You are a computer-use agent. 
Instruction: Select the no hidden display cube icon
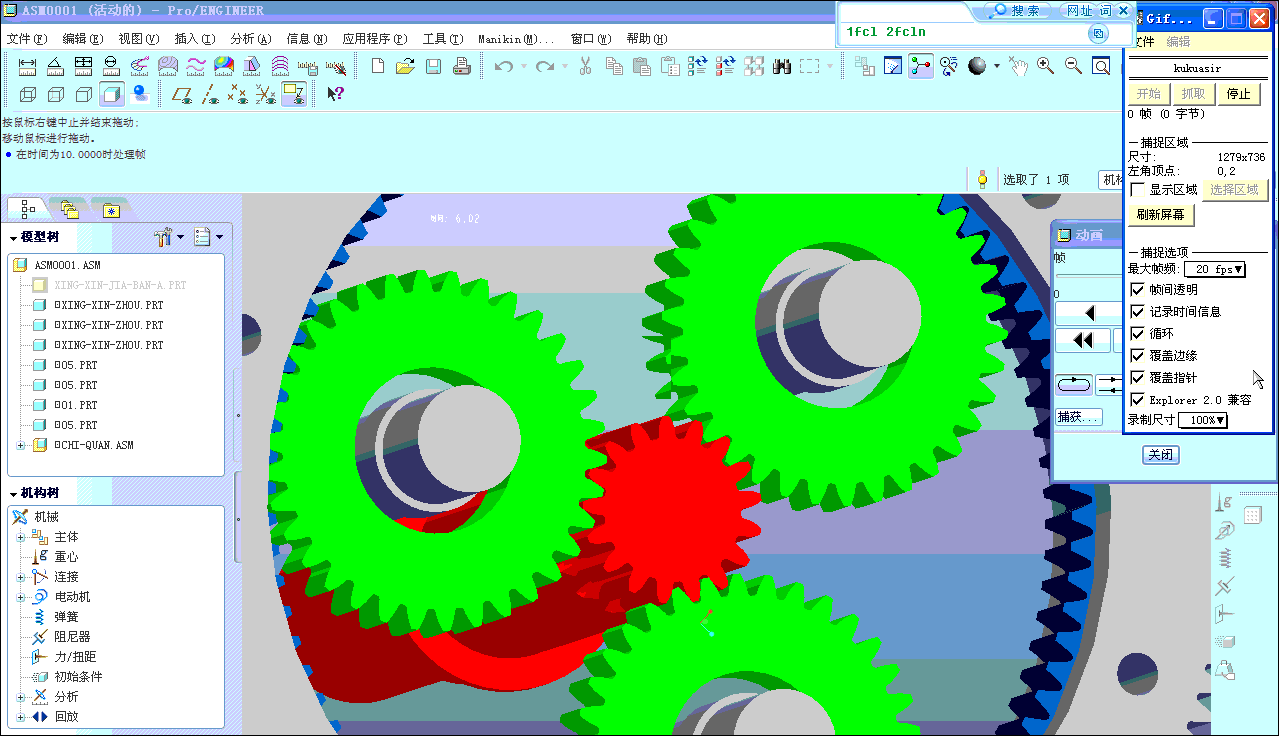pyautogui.click(x=84, y=94)
